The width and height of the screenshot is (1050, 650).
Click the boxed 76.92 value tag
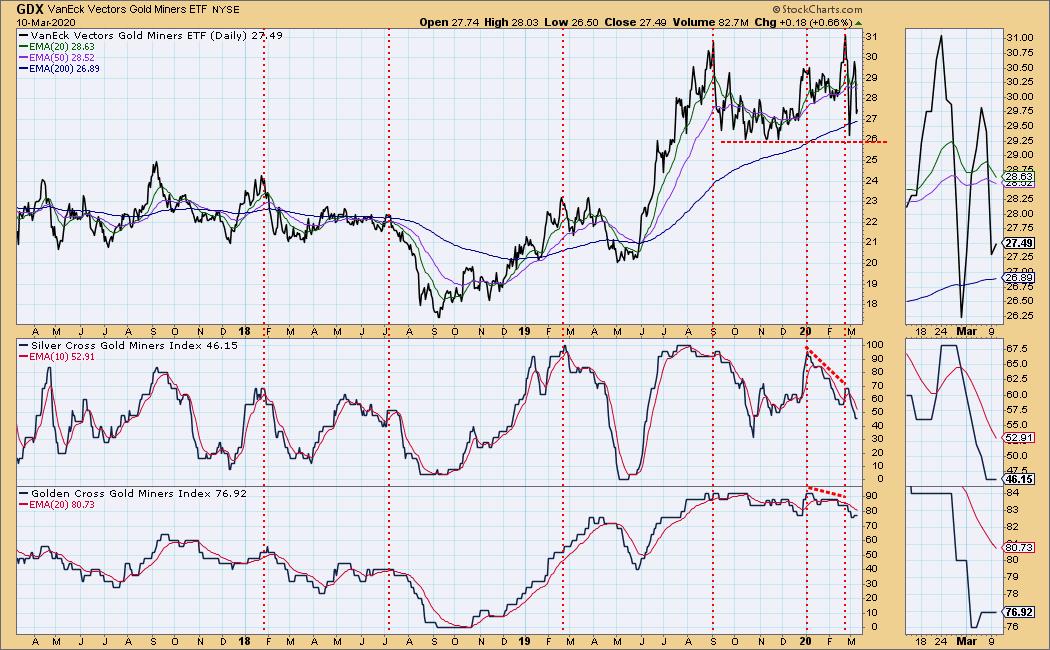[x=1019, y=612]
